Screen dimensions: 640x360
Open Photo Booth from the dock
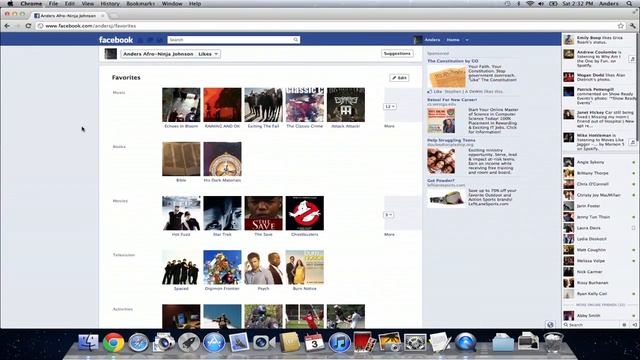point(364,342)
